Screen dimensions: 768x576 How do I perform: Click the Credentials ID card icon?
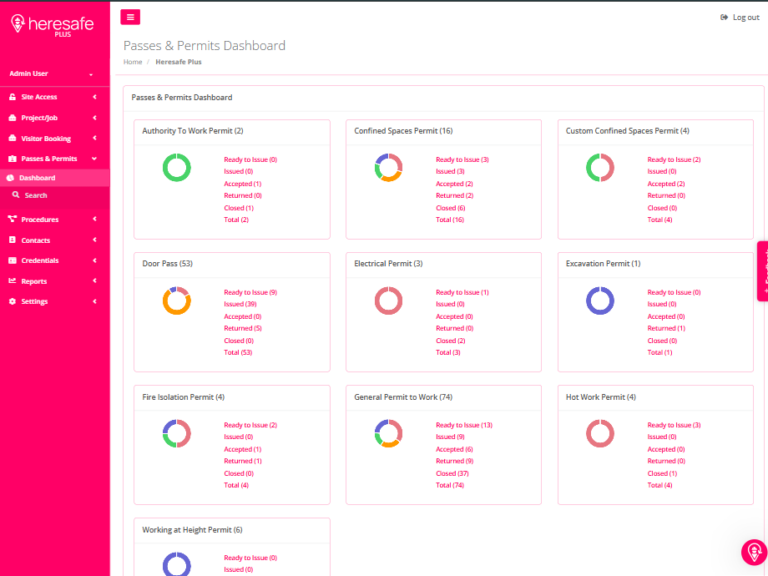(12, 261)
